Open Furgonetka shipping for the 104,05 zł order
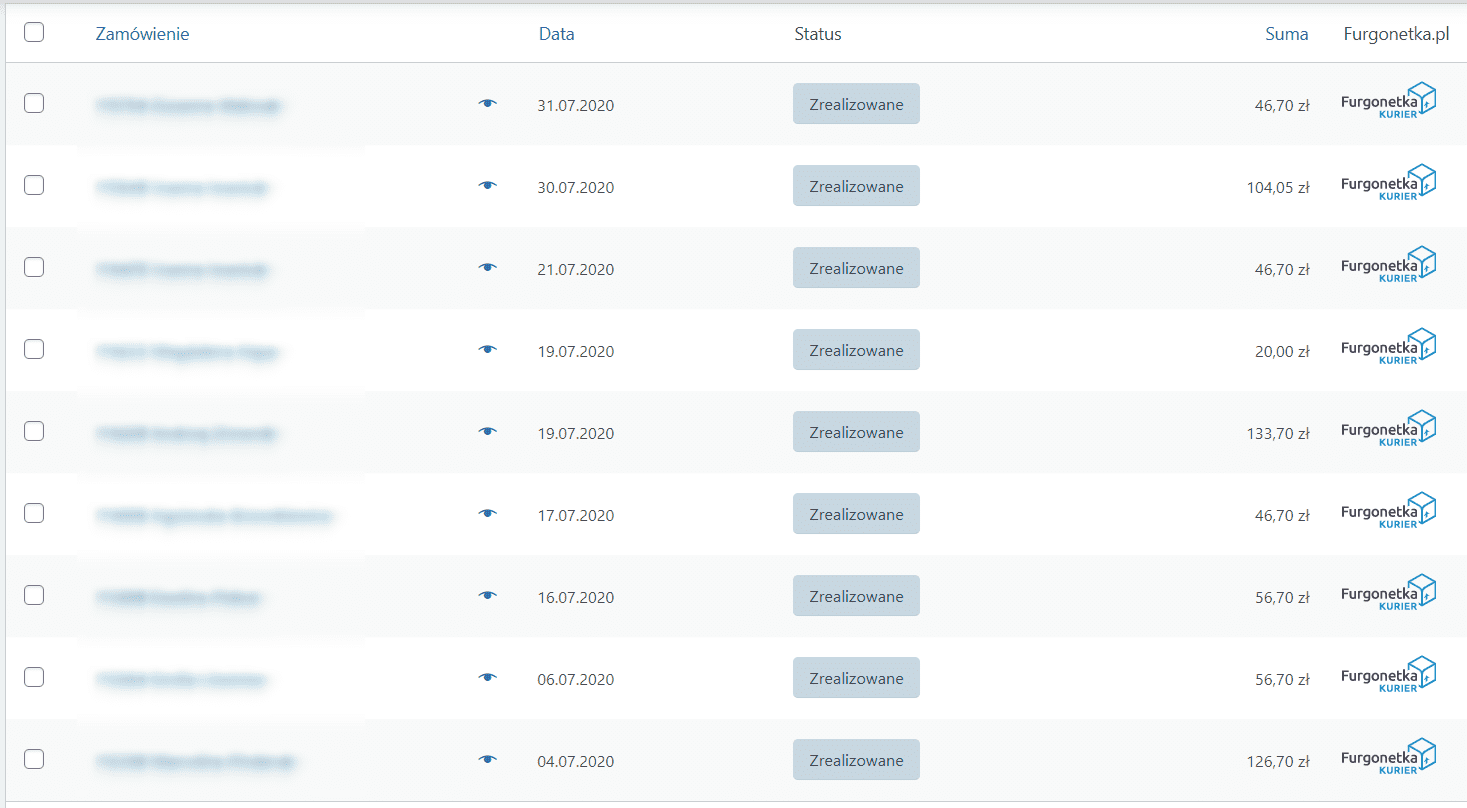 click(1388, 185)
